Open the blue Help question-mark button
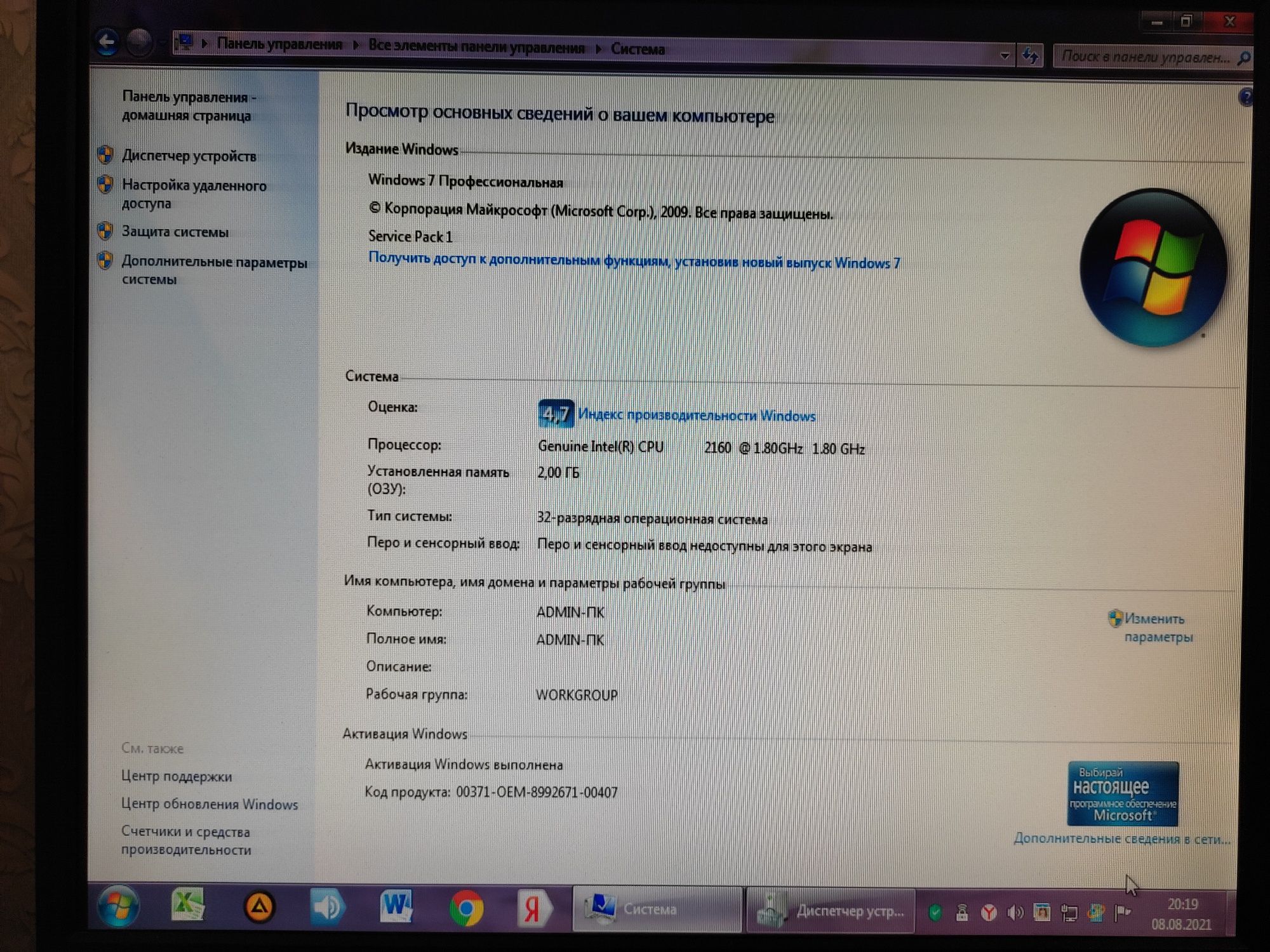The width and height of the screenshot is (1270, 952). 1245,97
